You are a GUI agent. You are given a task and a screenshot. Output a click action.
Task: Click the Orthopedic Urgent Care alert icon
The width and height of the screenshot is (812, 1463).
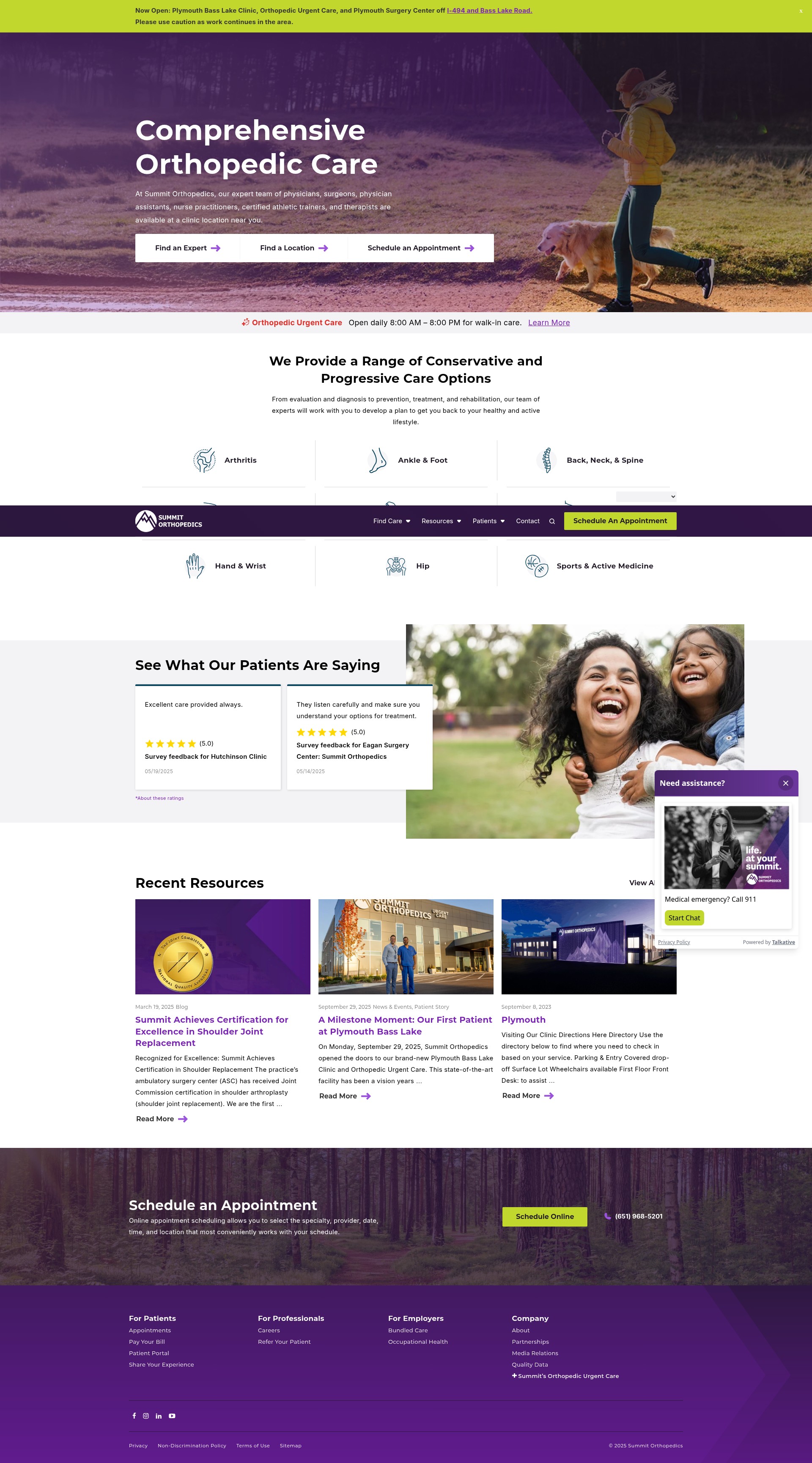(x=245, y=323)
